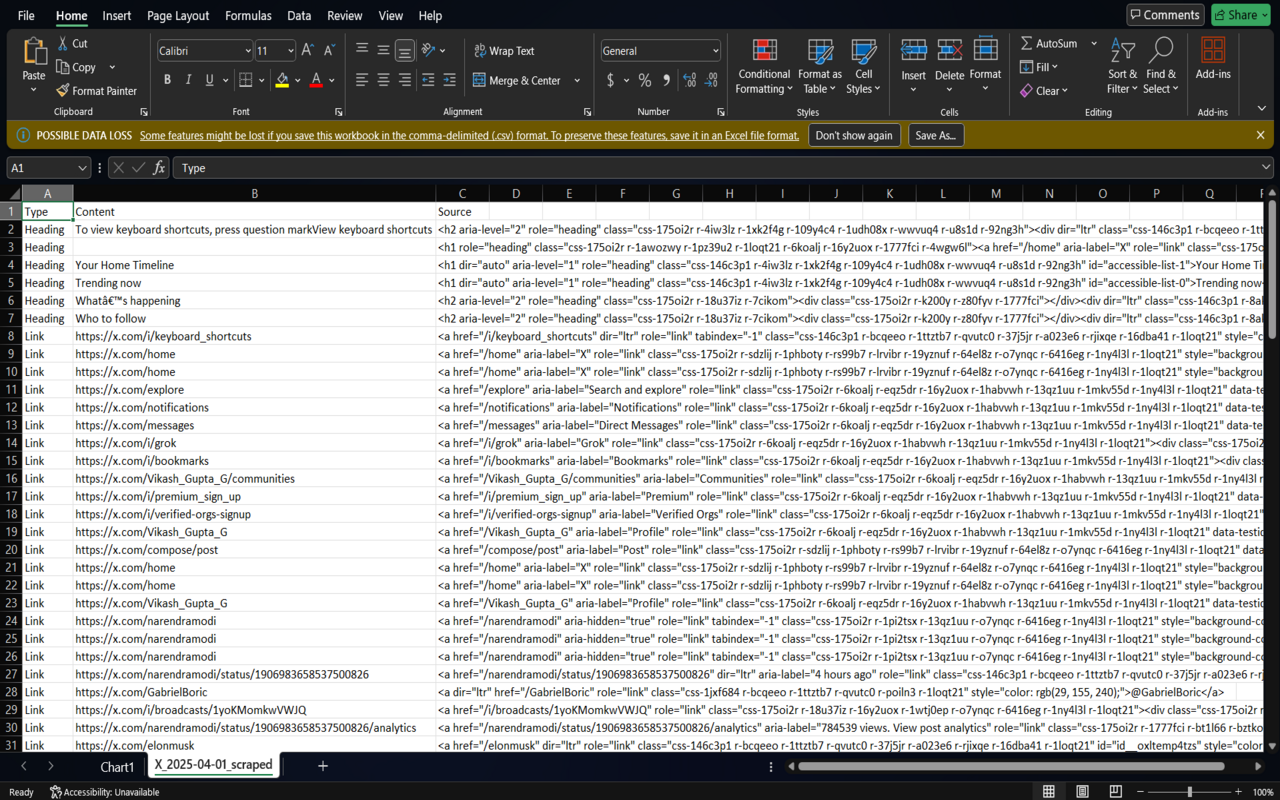Toggle underline formatting

[209, 80]
